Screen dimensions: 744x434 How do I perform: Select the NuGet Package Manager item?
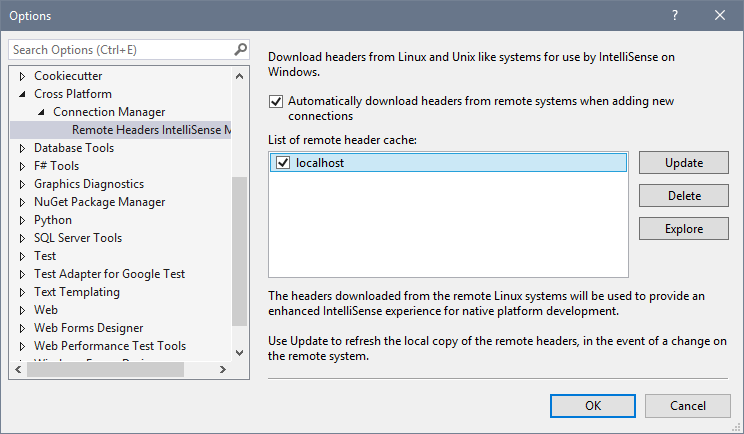(x=100, y=202)
